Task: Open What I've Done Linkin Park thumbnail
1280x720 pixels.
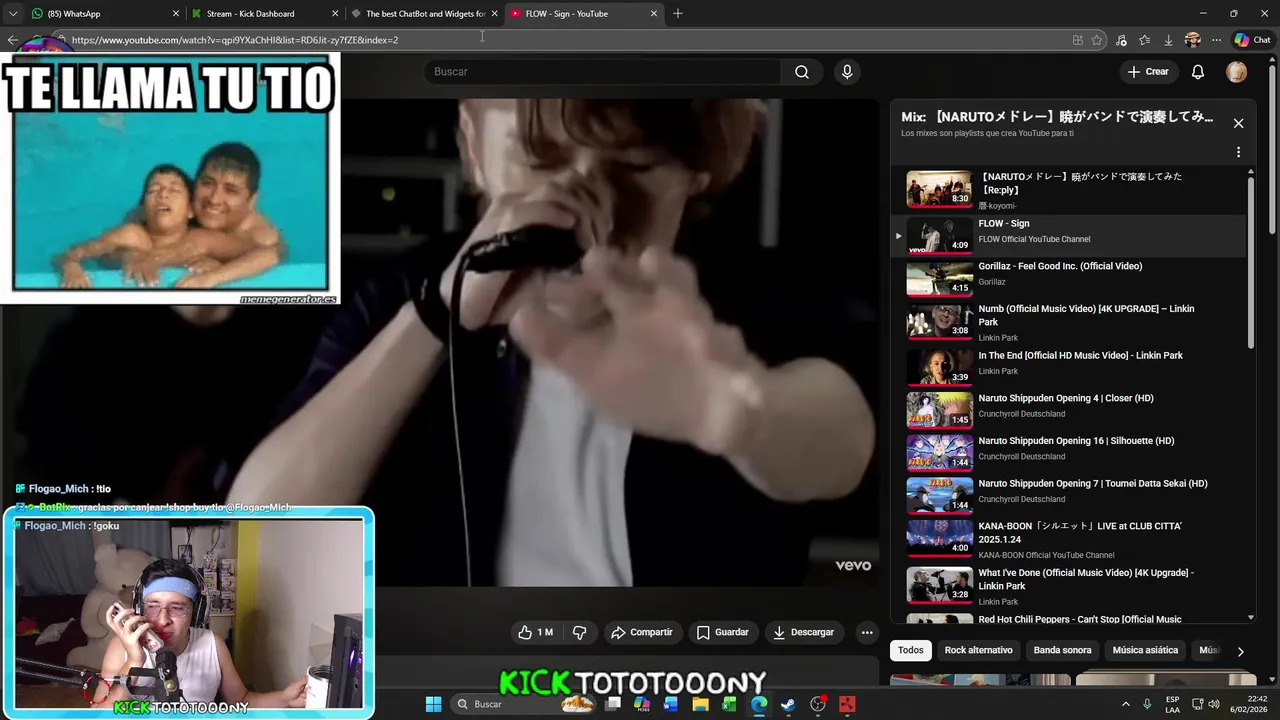Action: [x=939, y=585]
